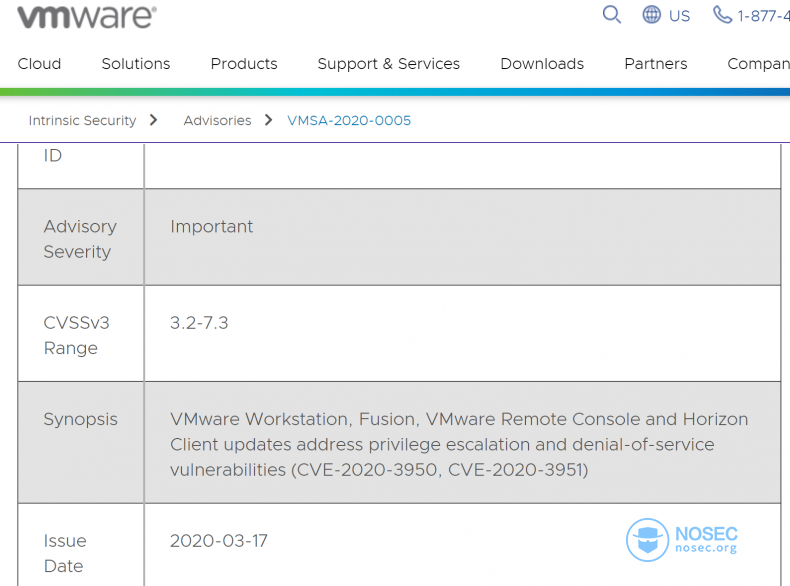Open the Partners menu
790x586 pixels.
point(655,64)
